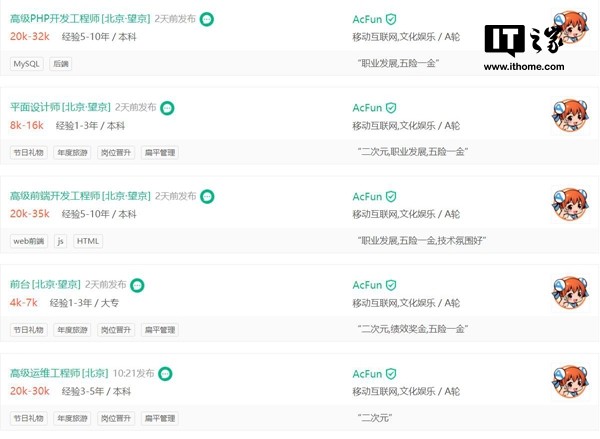Open the 前台 job posting
This screenshot has width=600, height=439.
pos(45,284)
